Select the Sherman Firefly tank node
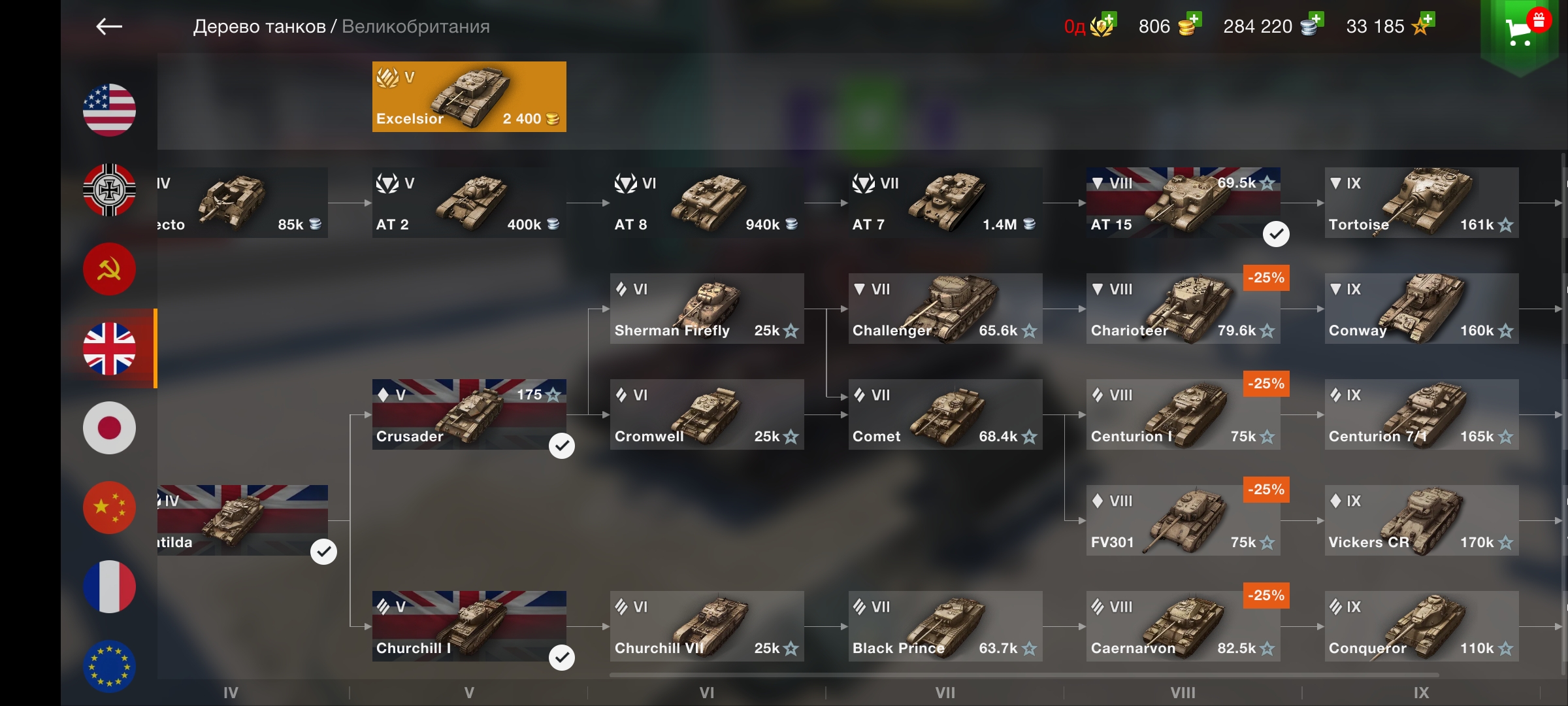Screen dimensions: 1568x706 tap(707, 309)
